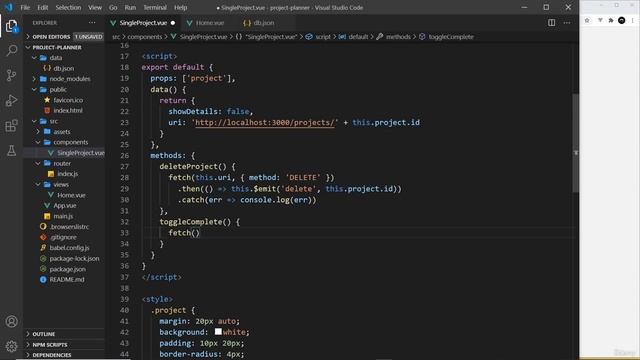Click the profile avatar in browser window

(622, 20)
